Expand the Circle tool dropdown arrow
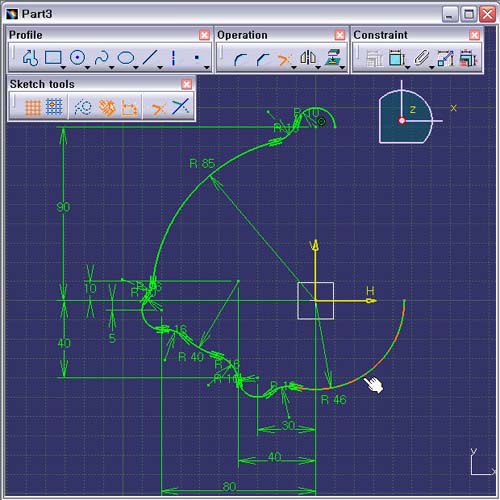 click(87, 68)
